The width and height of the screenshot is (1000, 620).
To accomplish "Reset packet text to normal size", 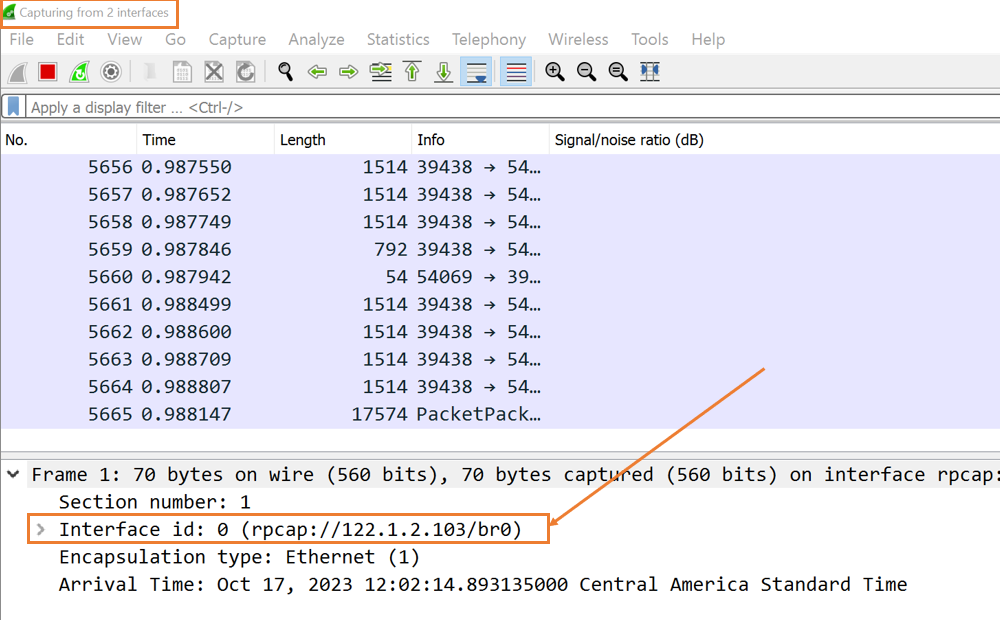I will [x=618, y=72].
